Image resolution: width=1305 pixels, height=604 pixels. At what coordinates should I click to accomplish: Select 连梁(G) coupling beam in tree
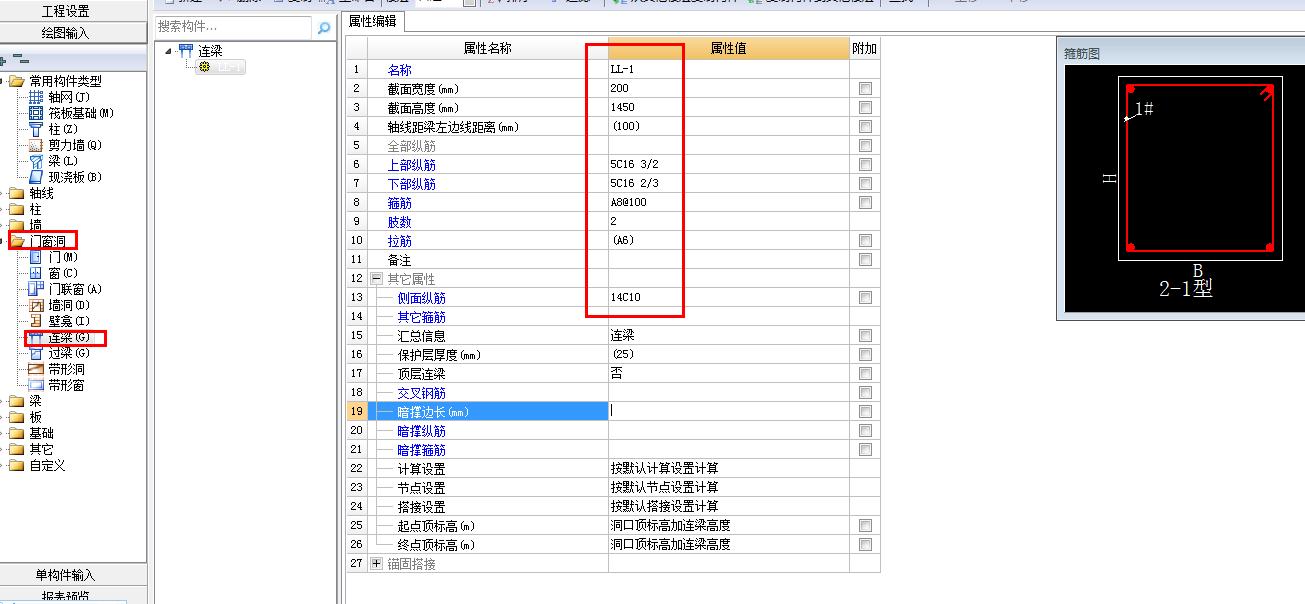60,338
